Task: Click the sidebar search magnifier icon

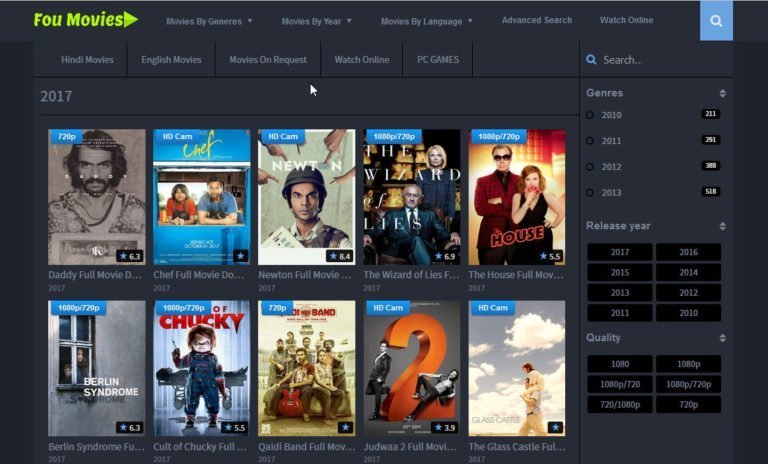Action: pos(591,60)
